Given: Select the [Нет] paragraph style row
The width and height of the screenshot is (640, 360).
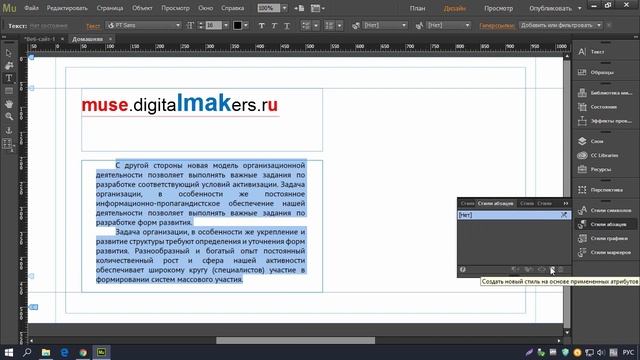Looking at the screenshot, I should pos(514,215).
